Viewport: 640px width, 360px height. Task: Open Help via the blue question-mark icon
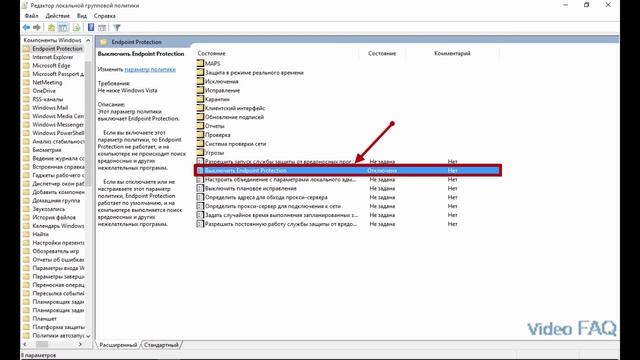[x=91, y=28]
